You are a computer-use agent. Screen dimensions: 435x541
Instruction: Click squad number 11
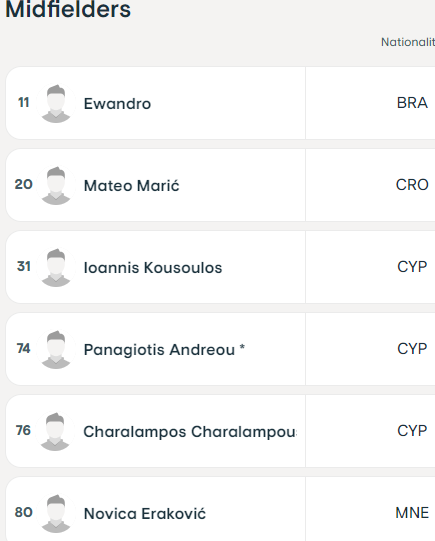23,102
